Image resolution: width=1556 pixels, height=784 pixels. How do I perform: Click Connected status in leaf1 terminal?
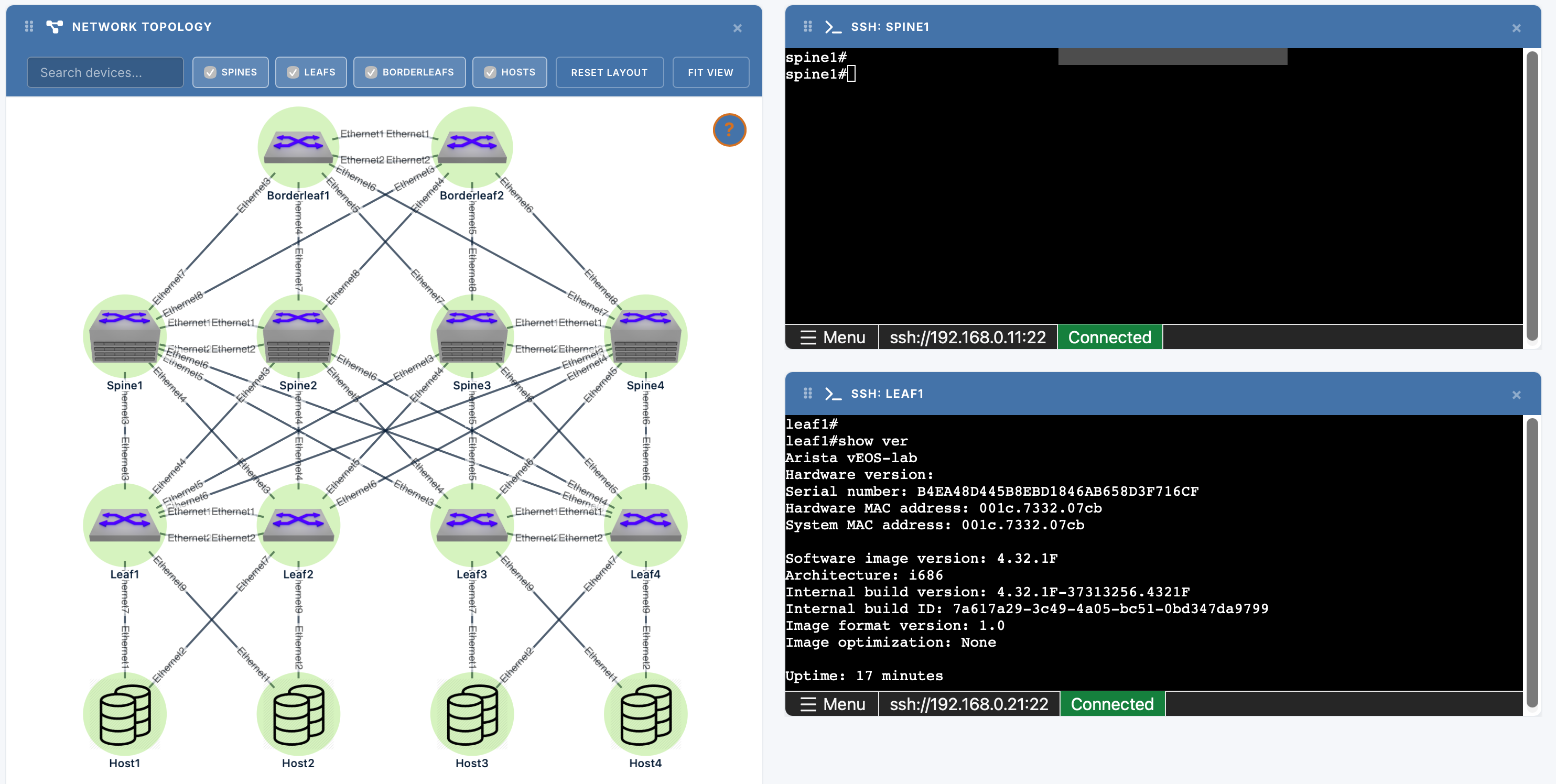1112,704
